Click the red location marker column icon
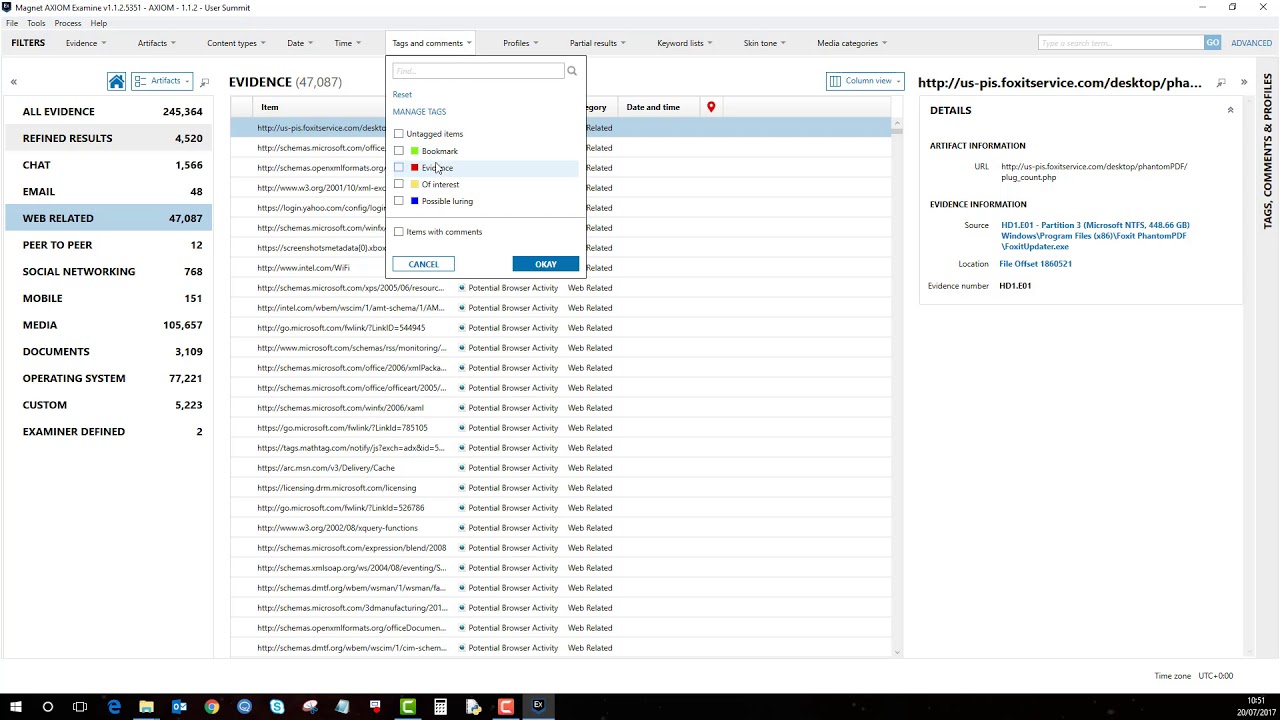 point(711,107)
